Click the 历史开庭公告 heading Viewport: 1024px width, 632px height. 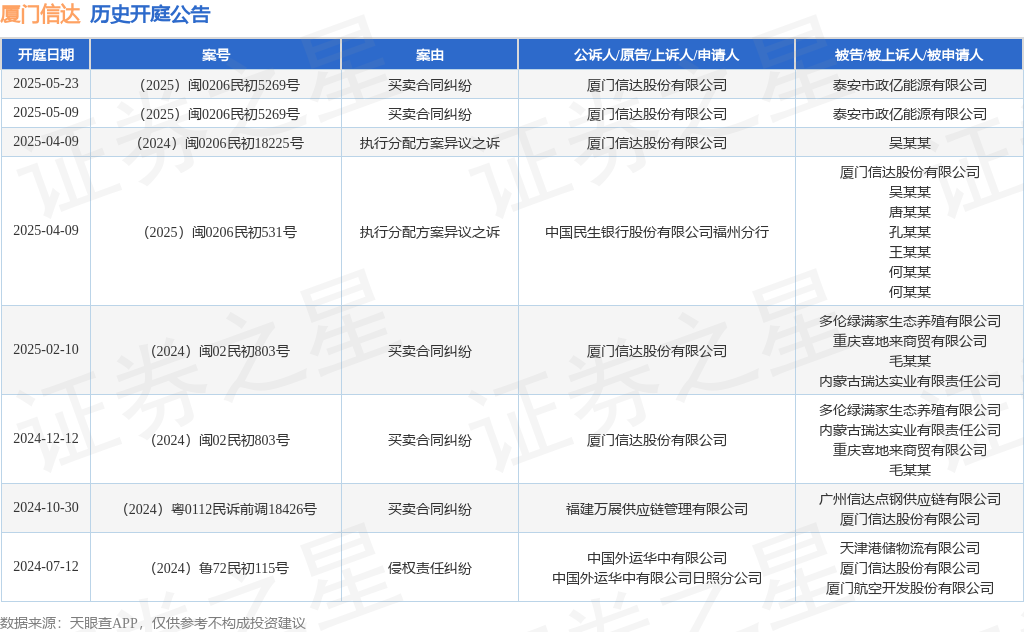tap(150, 14)
